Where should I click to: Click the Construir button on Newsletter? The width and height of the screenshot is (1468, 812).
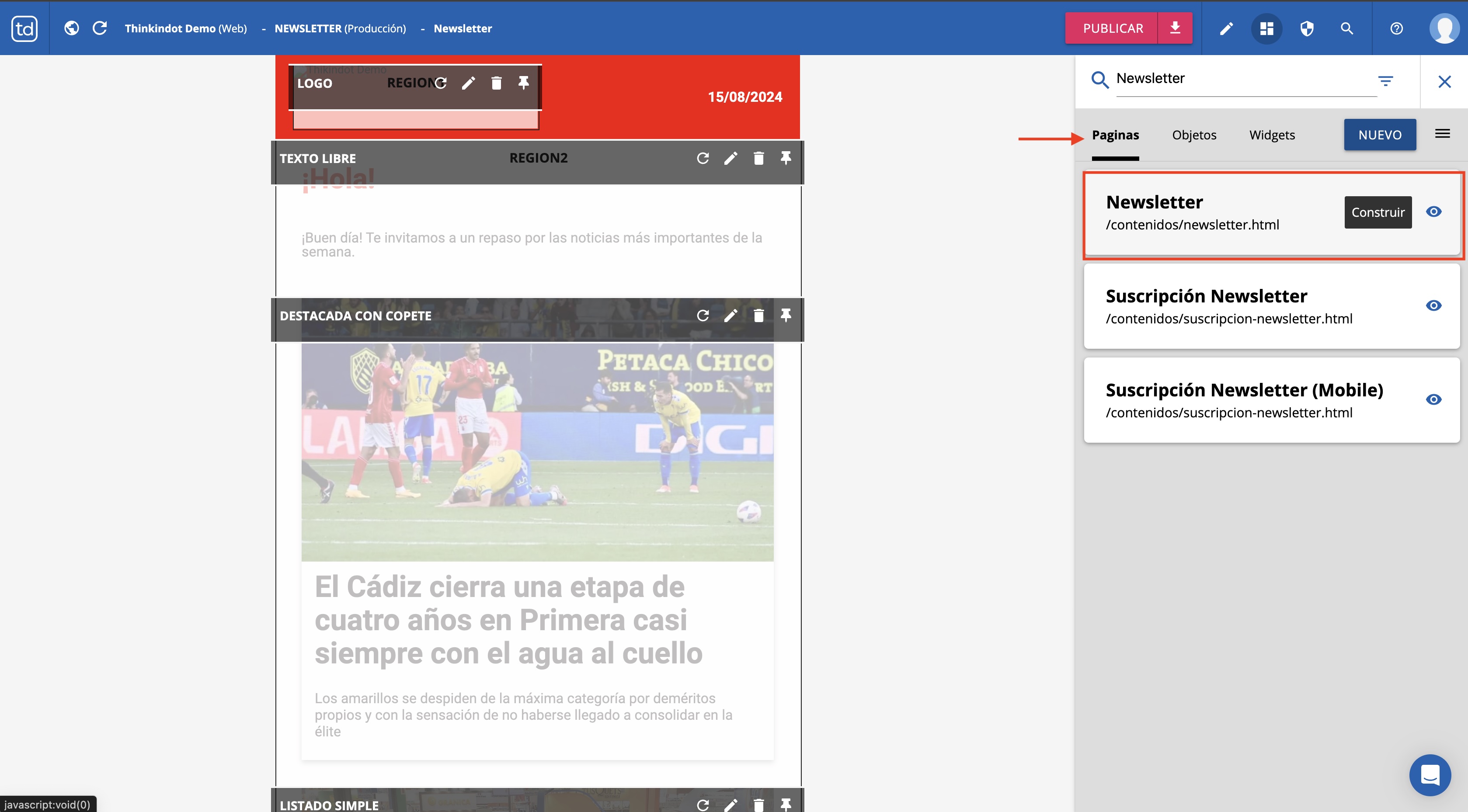point(1378,212)
